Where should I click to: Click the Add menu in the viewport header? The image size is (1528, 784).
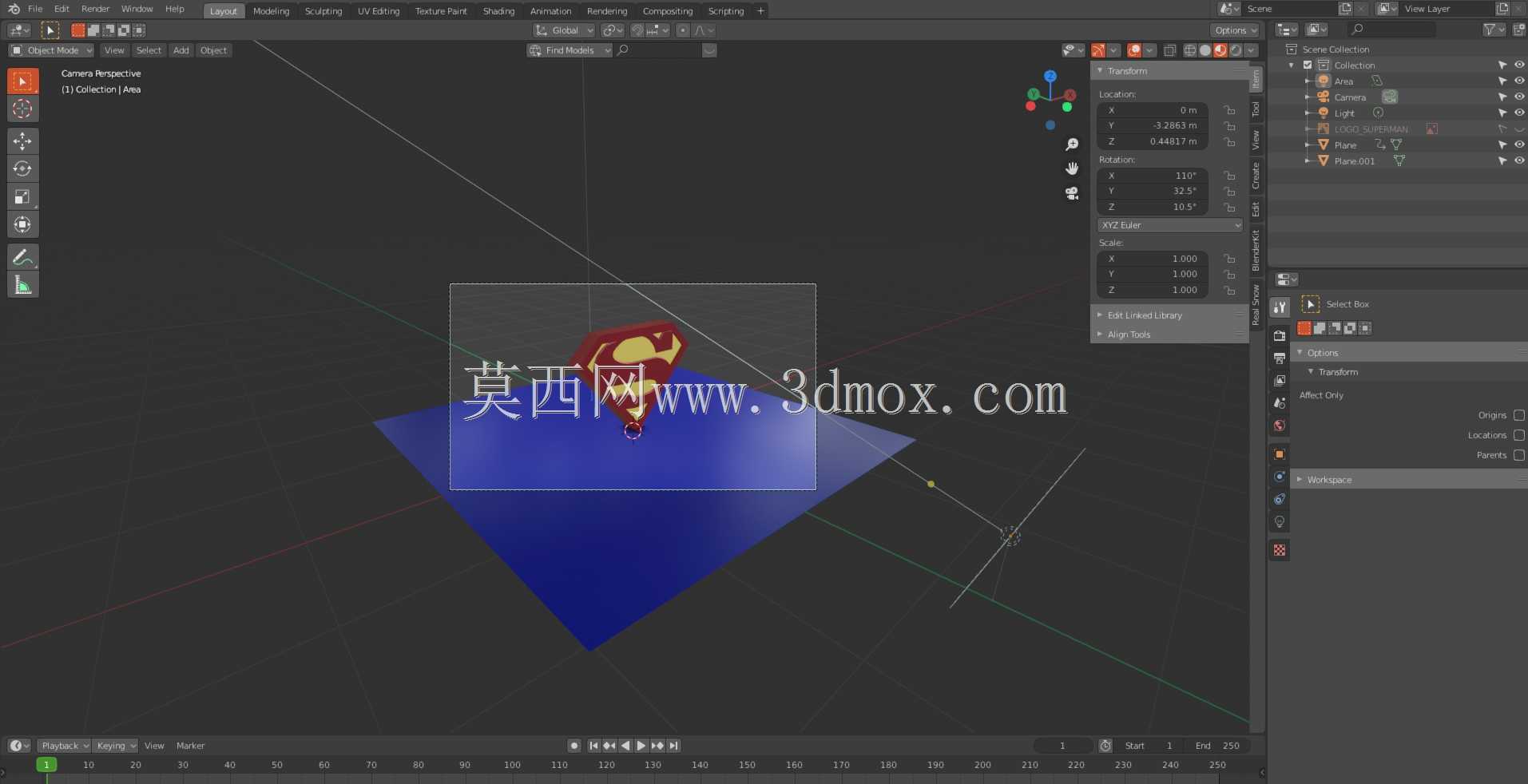[x=181, y=50]
